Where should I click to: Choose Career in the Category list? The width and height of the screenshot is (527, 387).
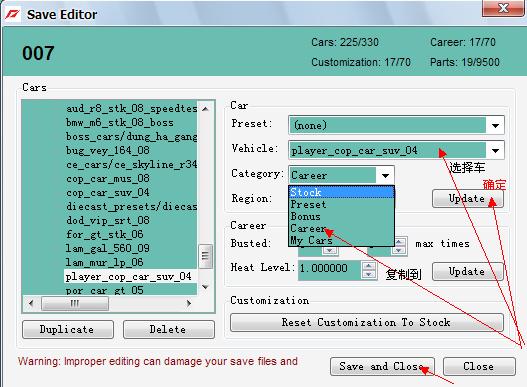(341, 229)
